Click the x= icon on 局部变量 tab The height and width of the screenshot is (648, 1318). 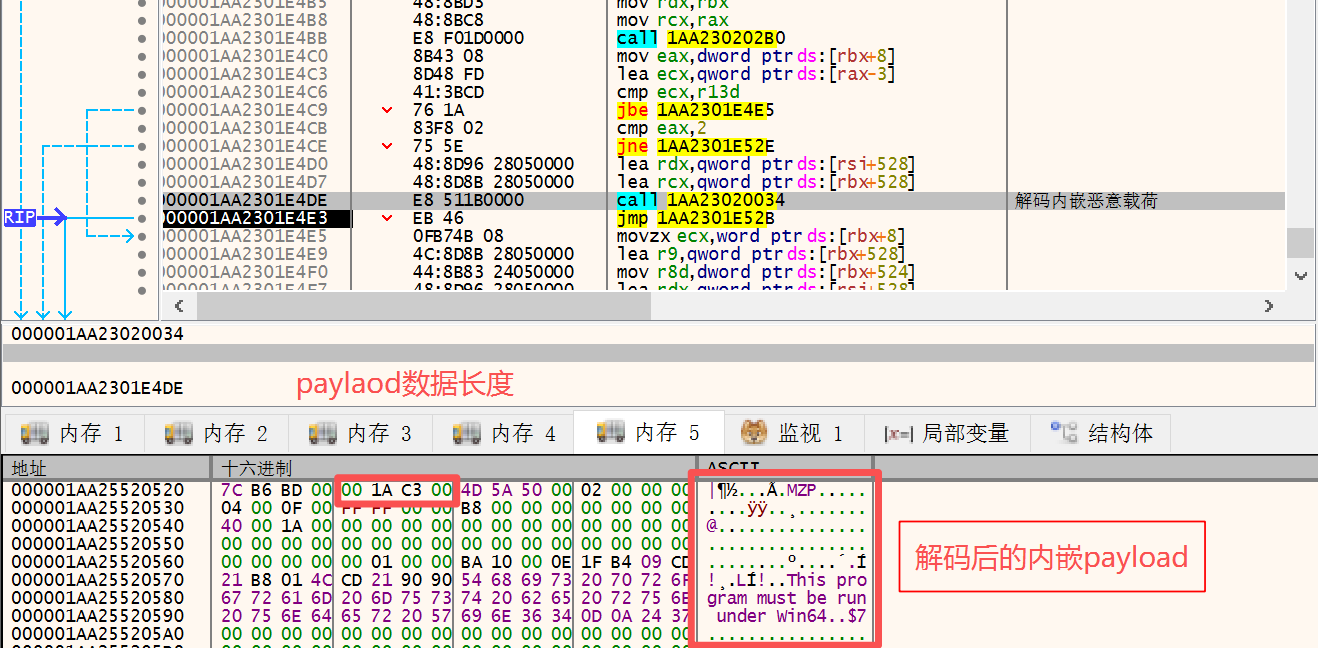click(x=898, y=434)
